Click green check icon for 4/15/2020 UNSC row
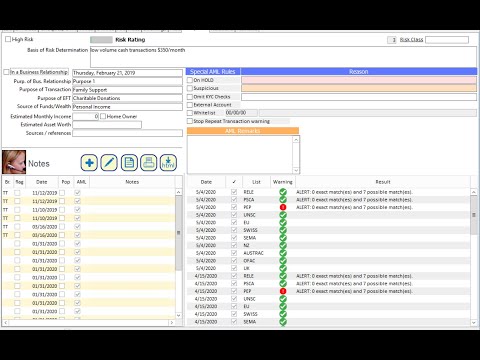Screen dimensions: 480x360 coord(283,299)
